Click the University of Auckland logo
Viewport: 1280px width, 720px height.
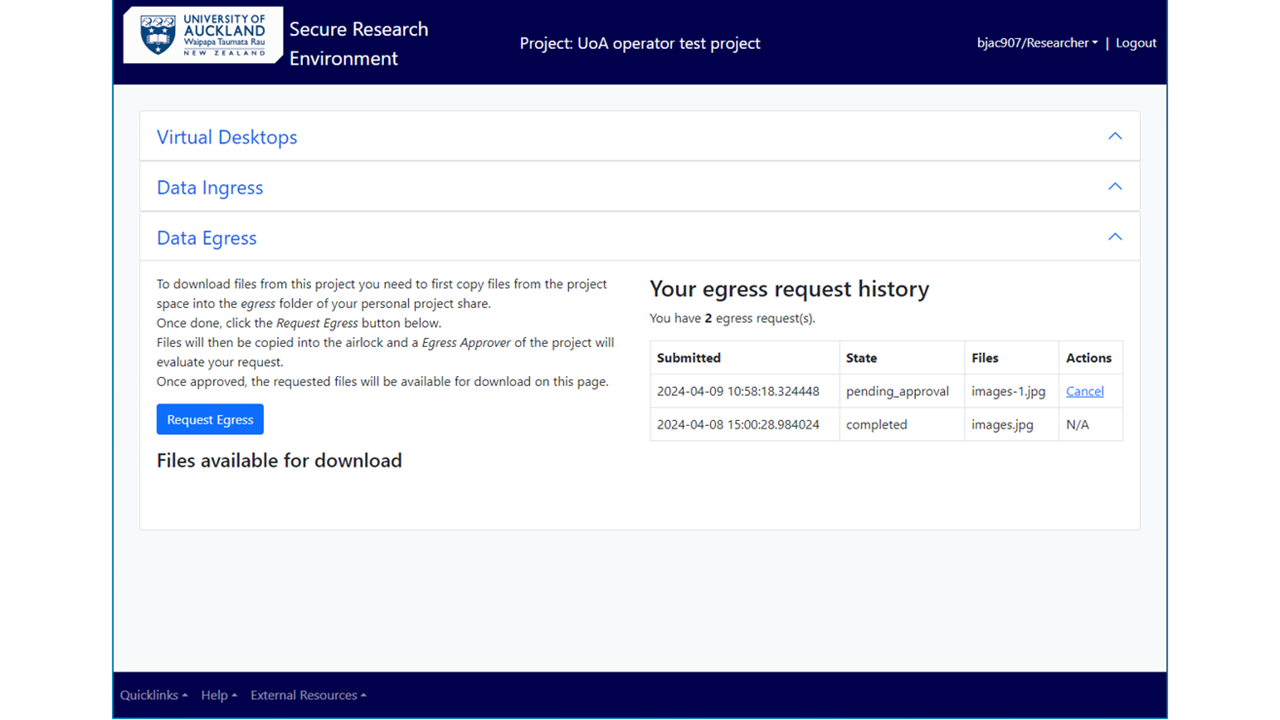point(203,35)
